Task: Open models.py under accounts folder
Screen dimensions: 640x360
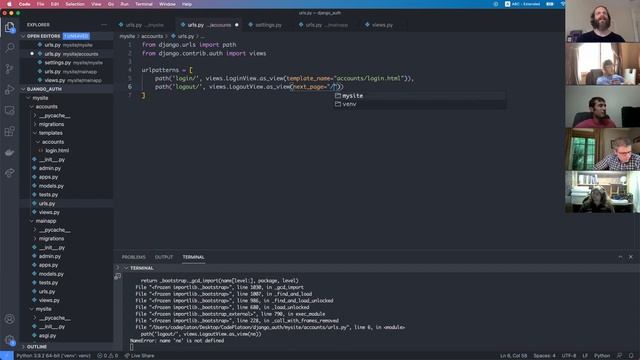Action: pos(51,186)
